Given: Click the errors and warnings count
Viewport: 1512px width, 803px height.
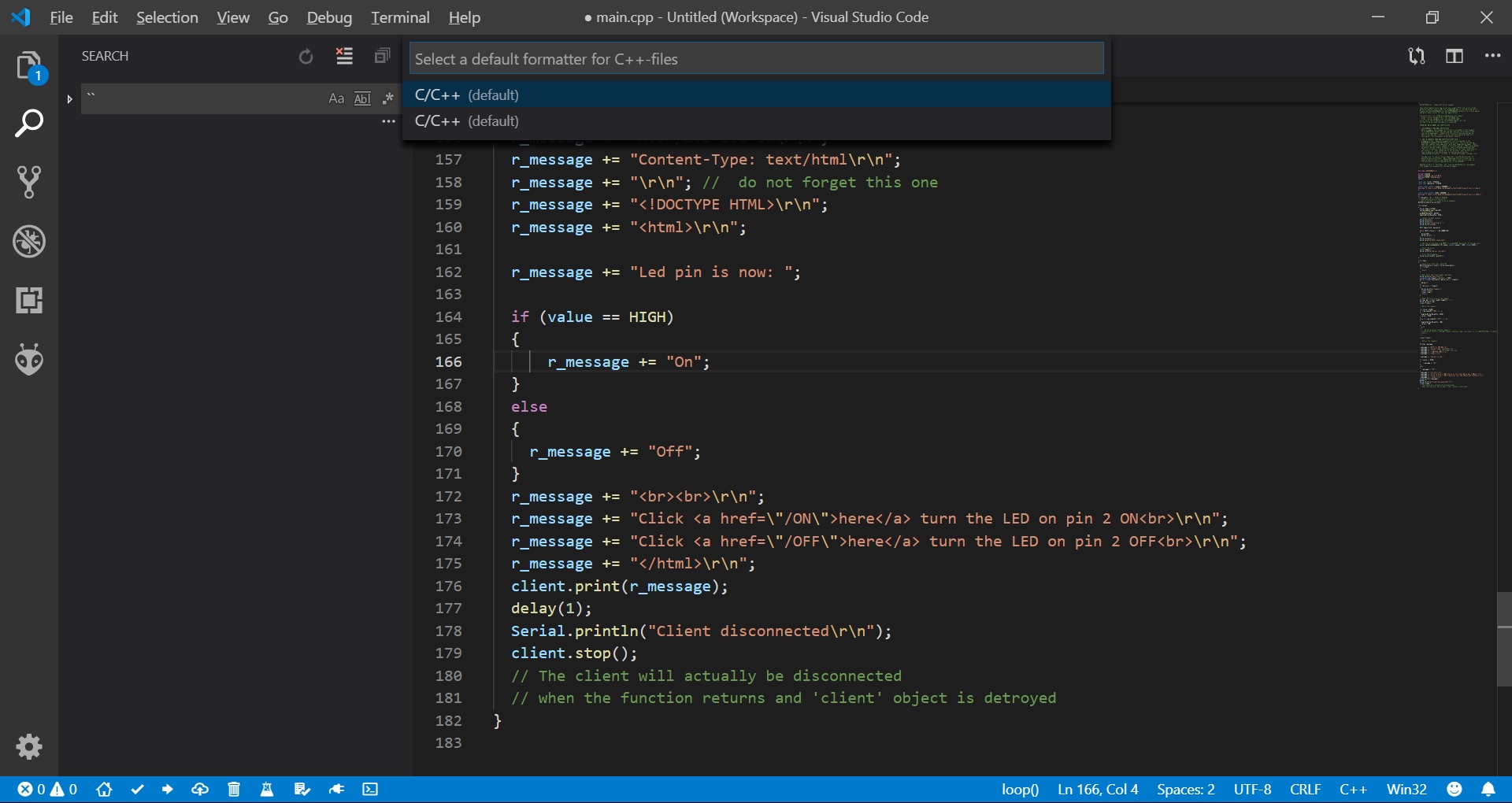Looking at the screenshot, I should [47, 790].
